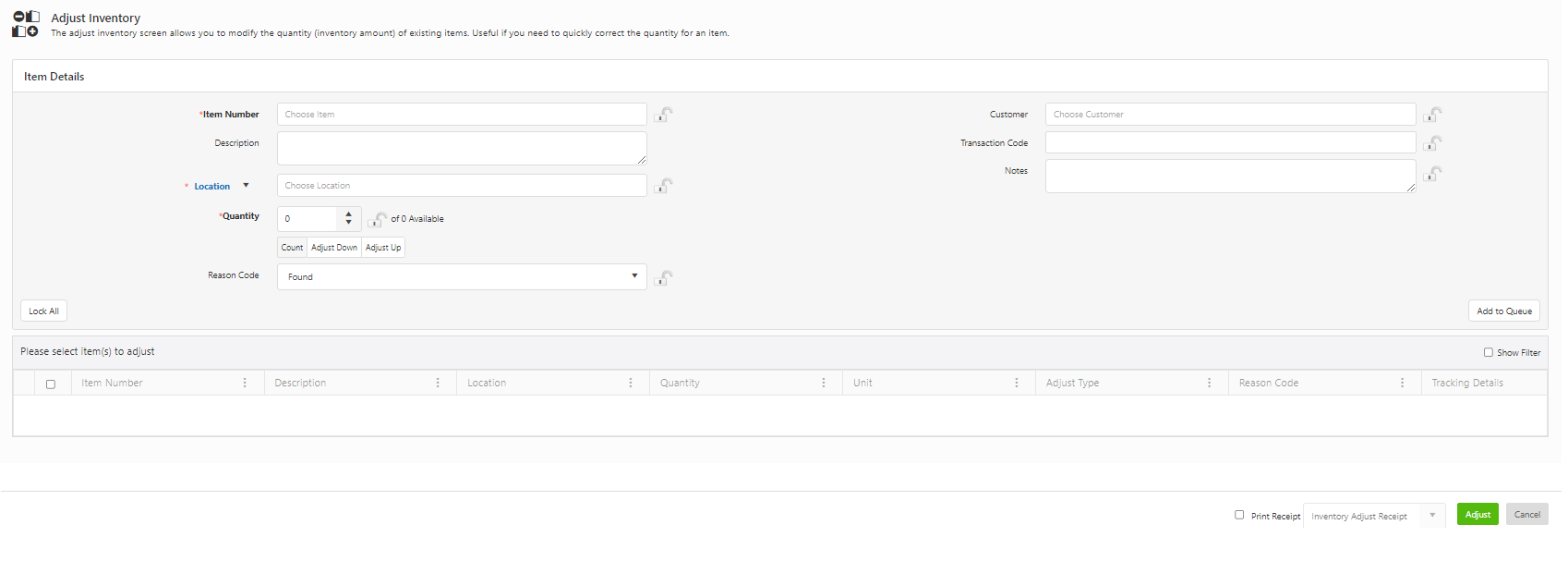Click into the Choose Customer input field

[1229, 115]
